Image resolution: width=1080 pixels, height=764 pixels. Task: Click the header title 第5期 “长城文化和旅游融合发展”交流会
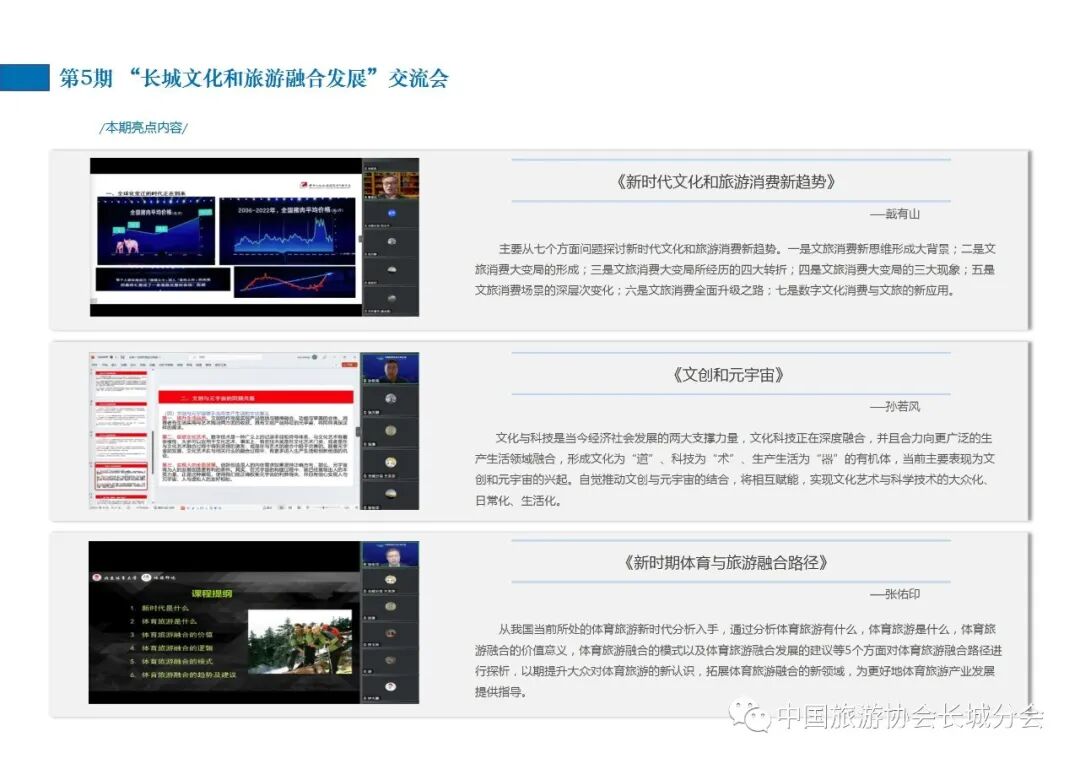pos(253,78)
